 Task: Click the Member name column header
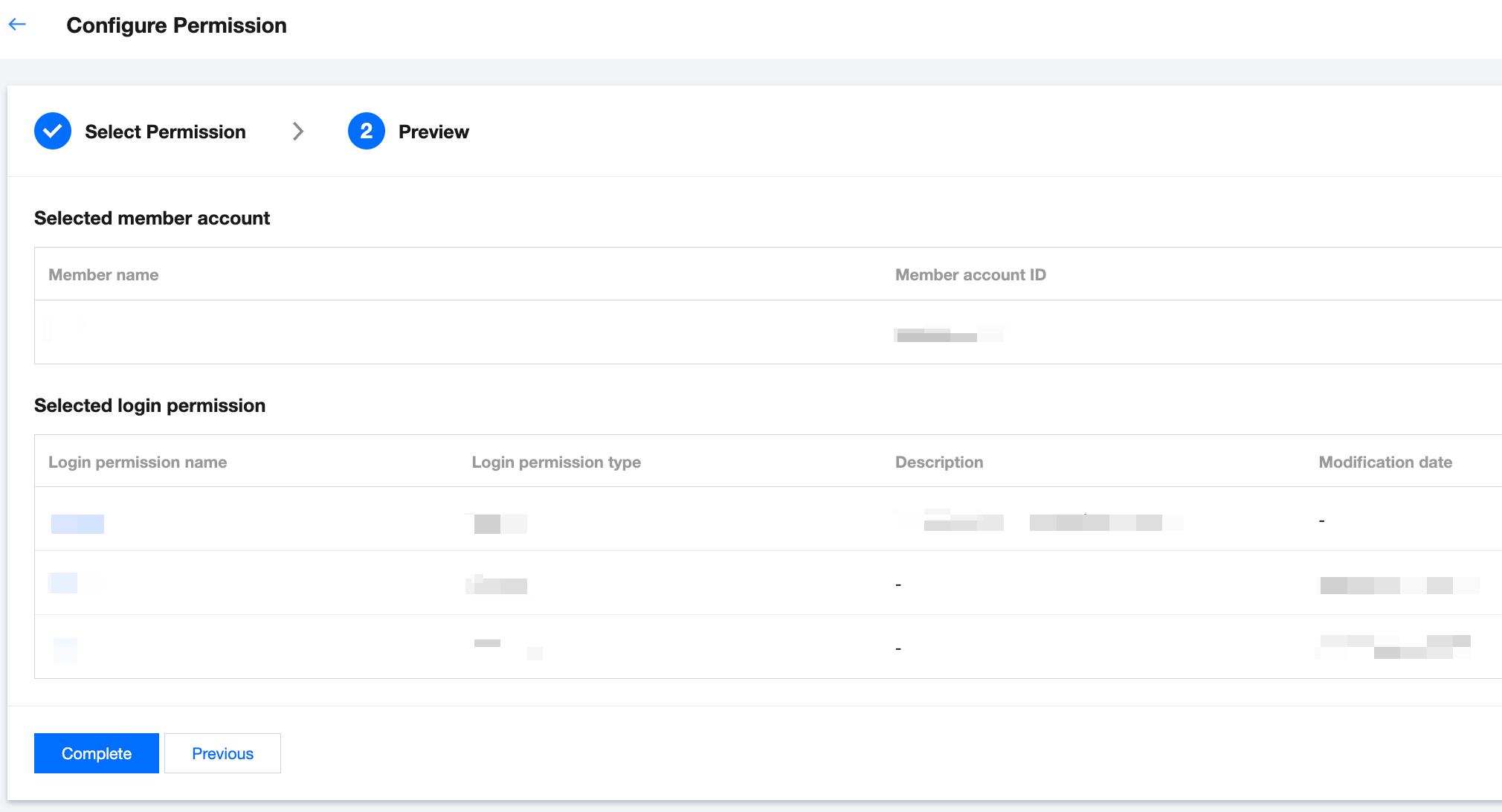click(x=103, y=275)
